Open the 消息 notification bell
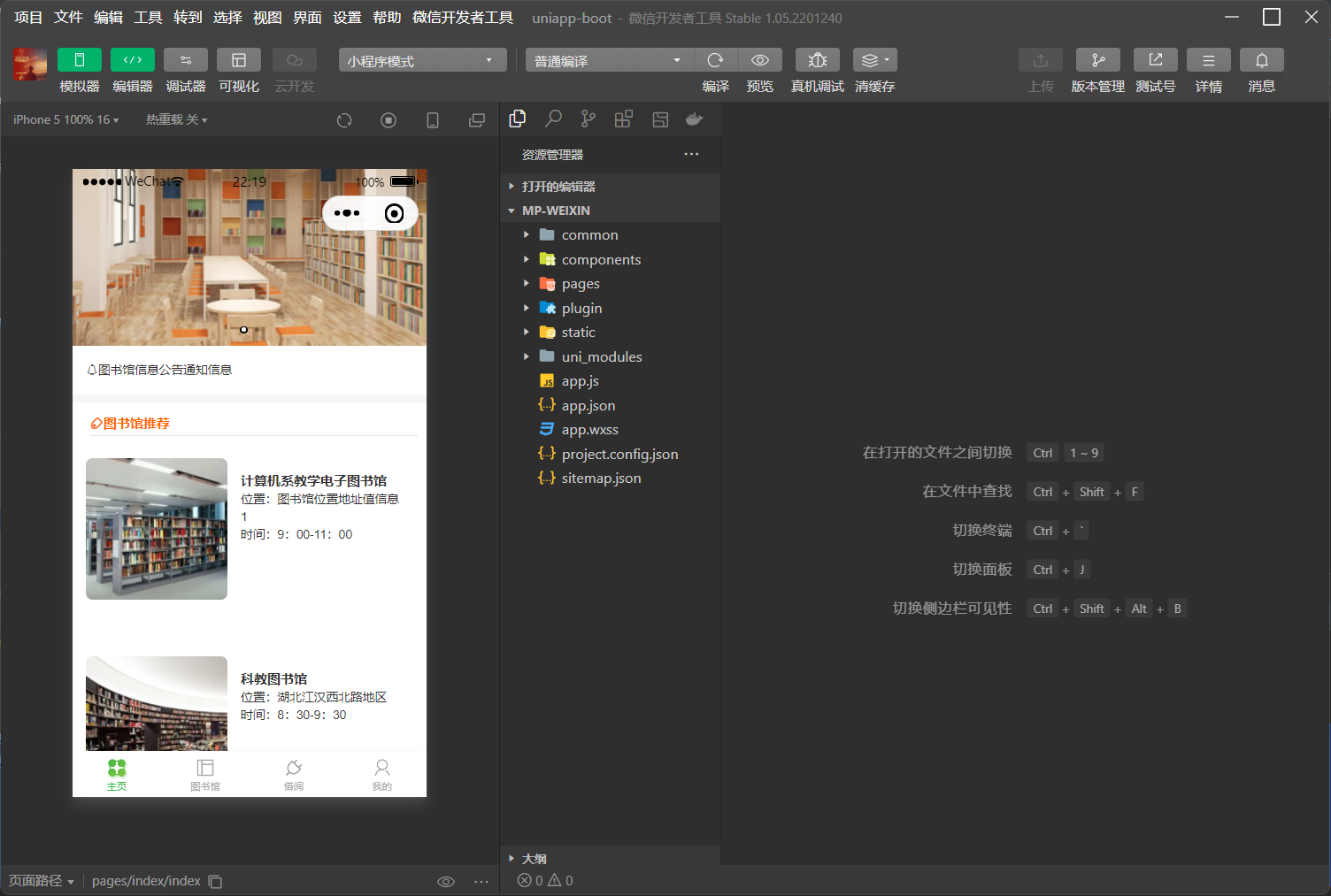This screenshot has height=896, width=1331. point(1262,59)
